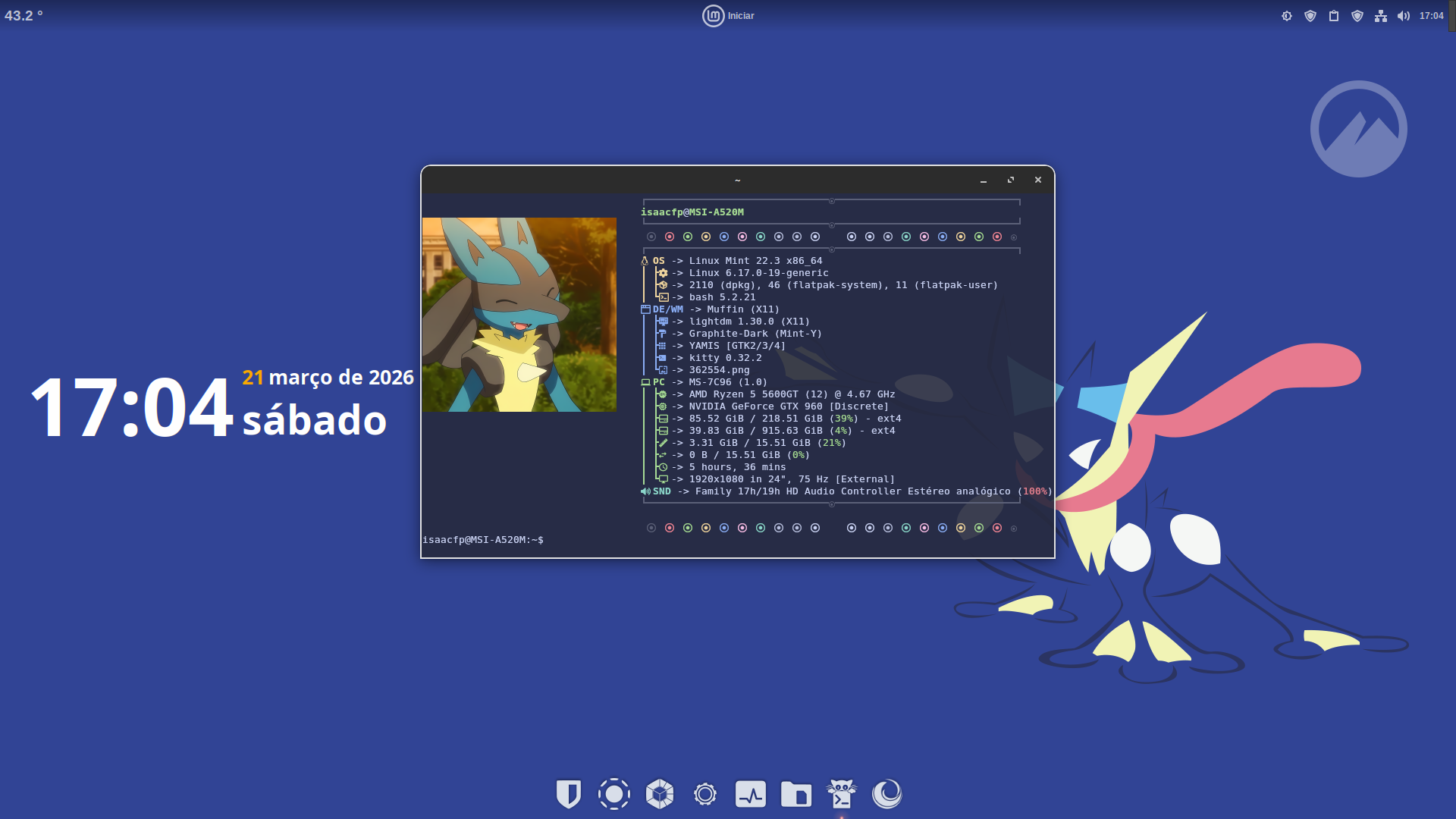Open the hexagonal cube app in dock
The width and height of the screenshot is (1456, 819).
pos(660,794)
